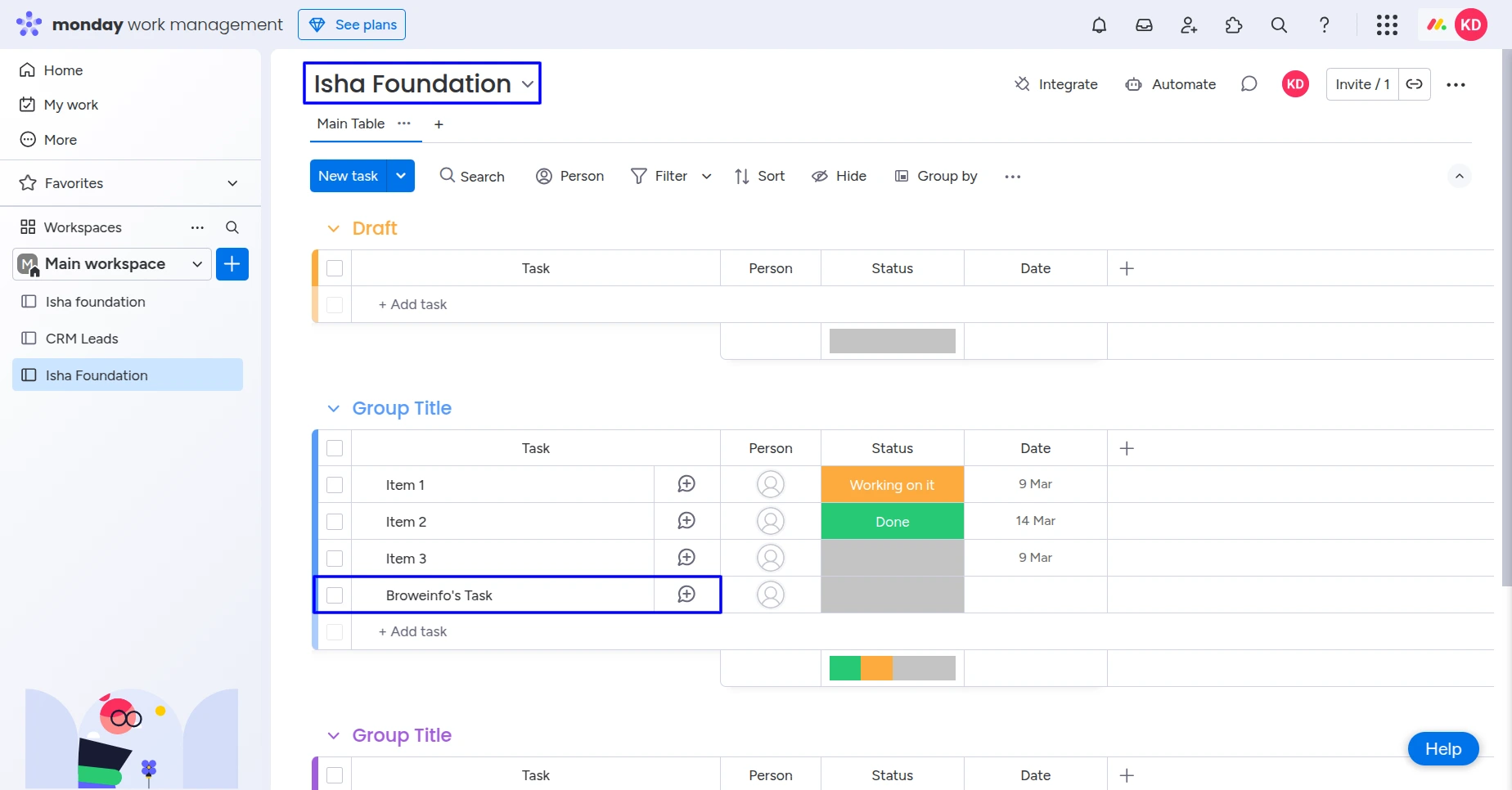Open the apps marketplace puzzle icon

tap(1234, 25)
